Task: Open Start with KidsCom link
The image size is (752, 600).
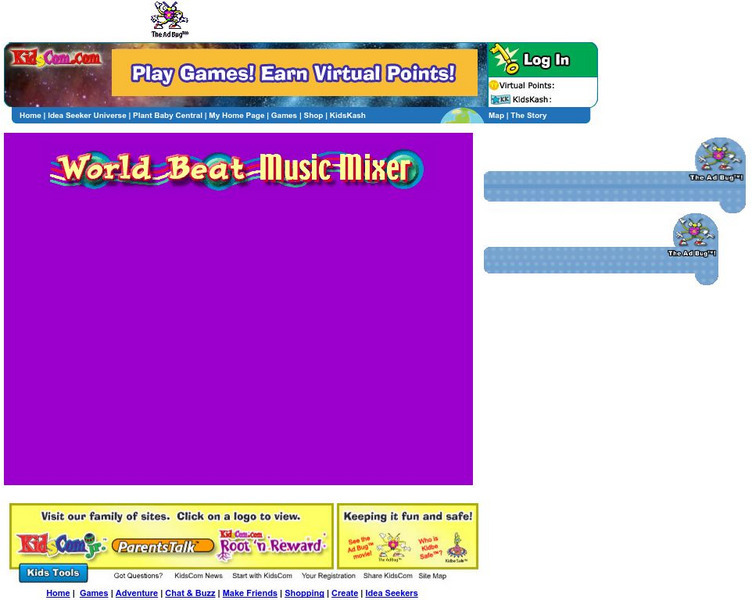Action: click(x=262, y=576)
